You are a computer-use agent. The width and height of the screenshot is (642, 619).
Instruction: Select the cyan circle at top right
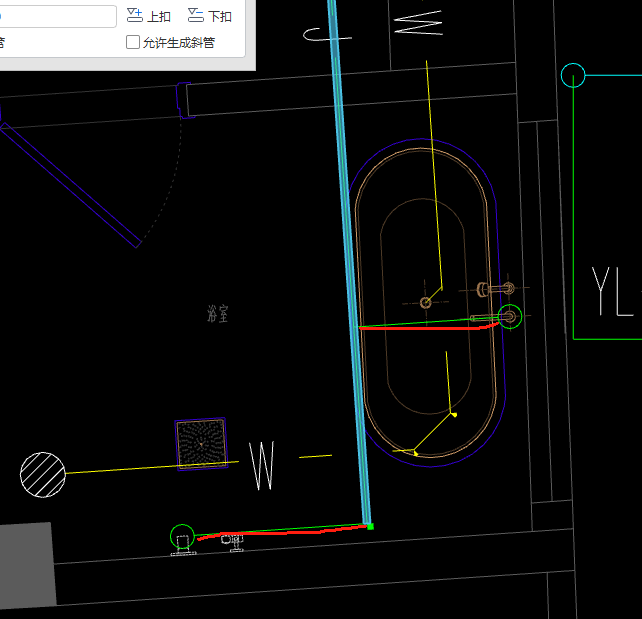pyautogui.click(x=573, y=75)
